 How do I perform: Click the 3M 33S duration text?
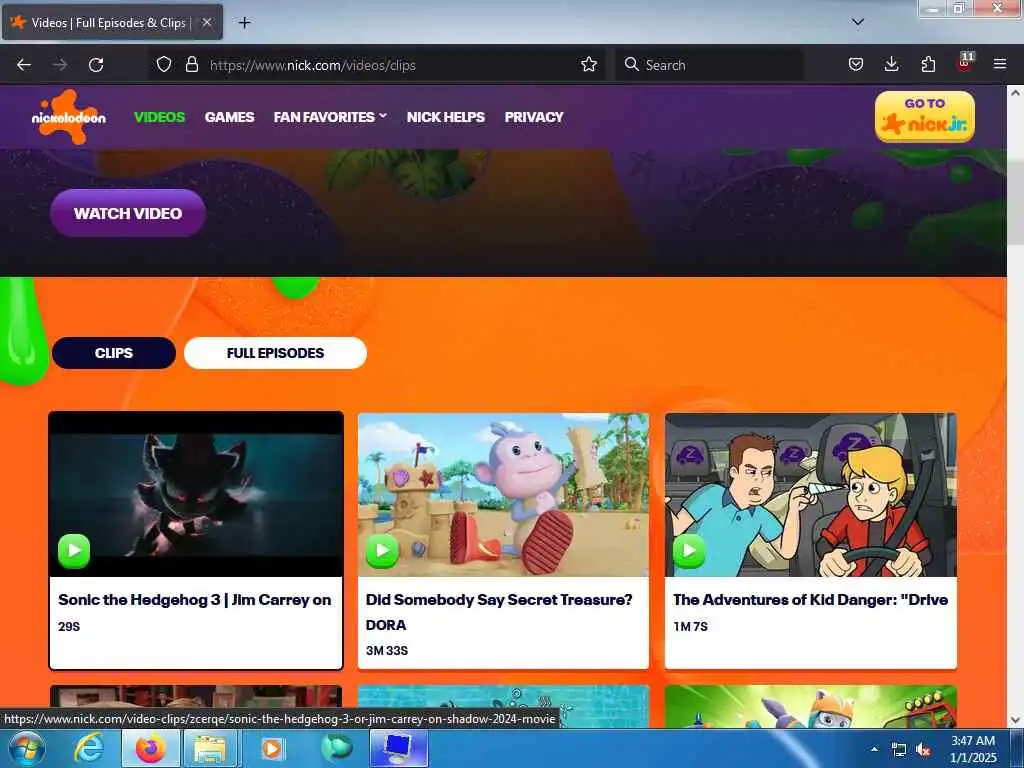(387, 650)
